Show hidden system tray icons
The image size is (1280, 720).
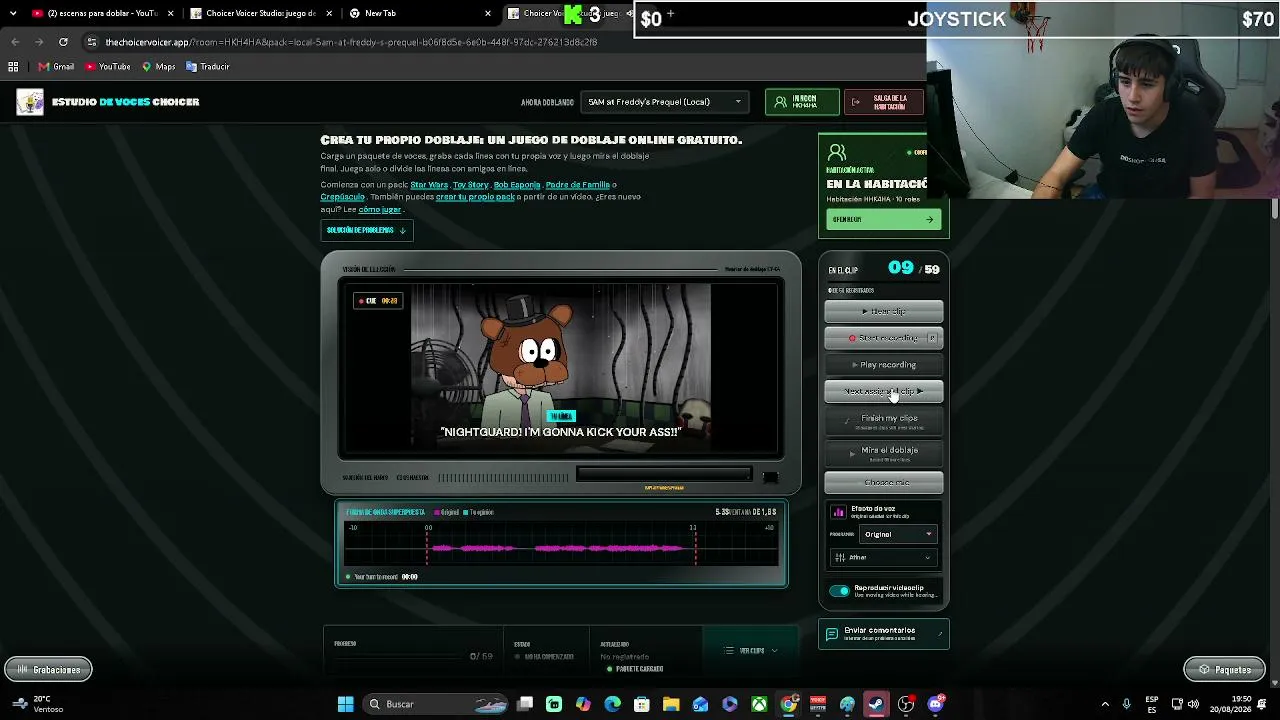click(1105, 704)
